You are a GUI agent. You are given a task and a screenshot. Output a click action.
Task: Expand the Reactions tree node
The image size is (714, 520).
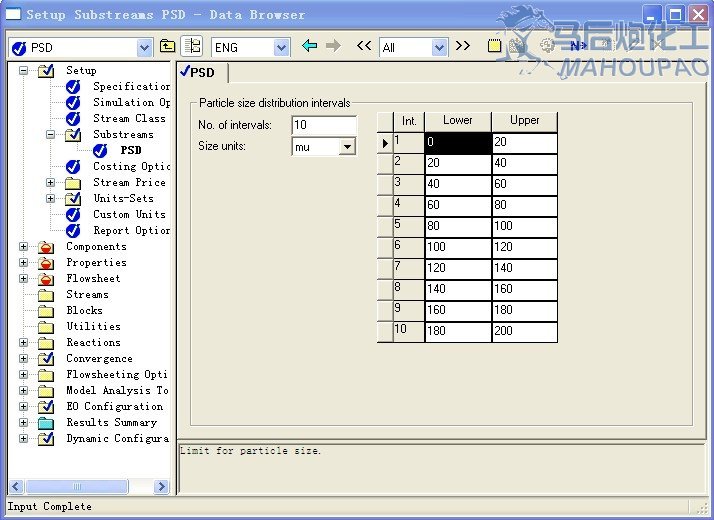[23, 342]
